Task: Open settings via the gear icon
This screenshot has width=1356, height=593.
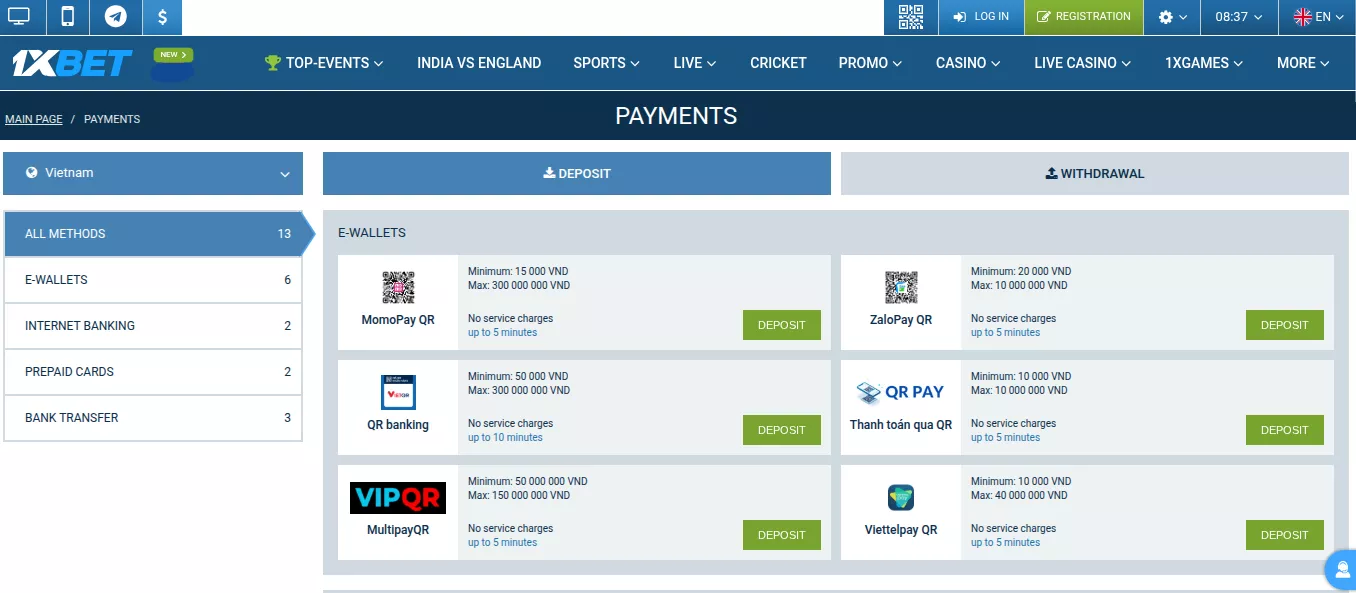Action: click(x=1165, y=16)
